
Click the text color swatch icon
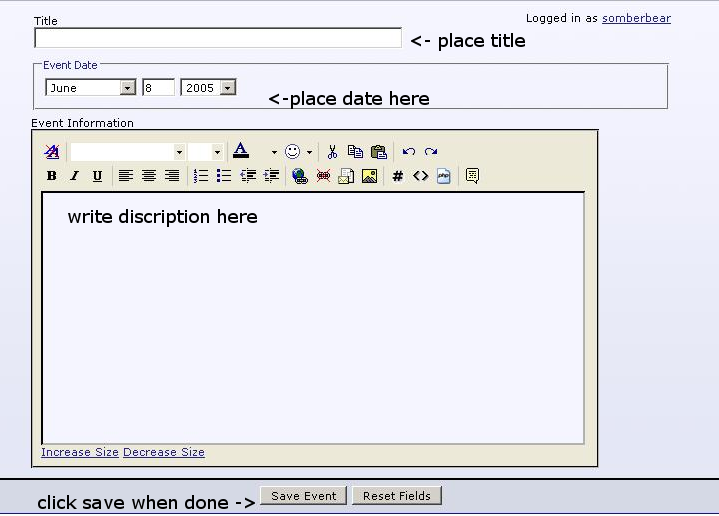pos(240,152)
